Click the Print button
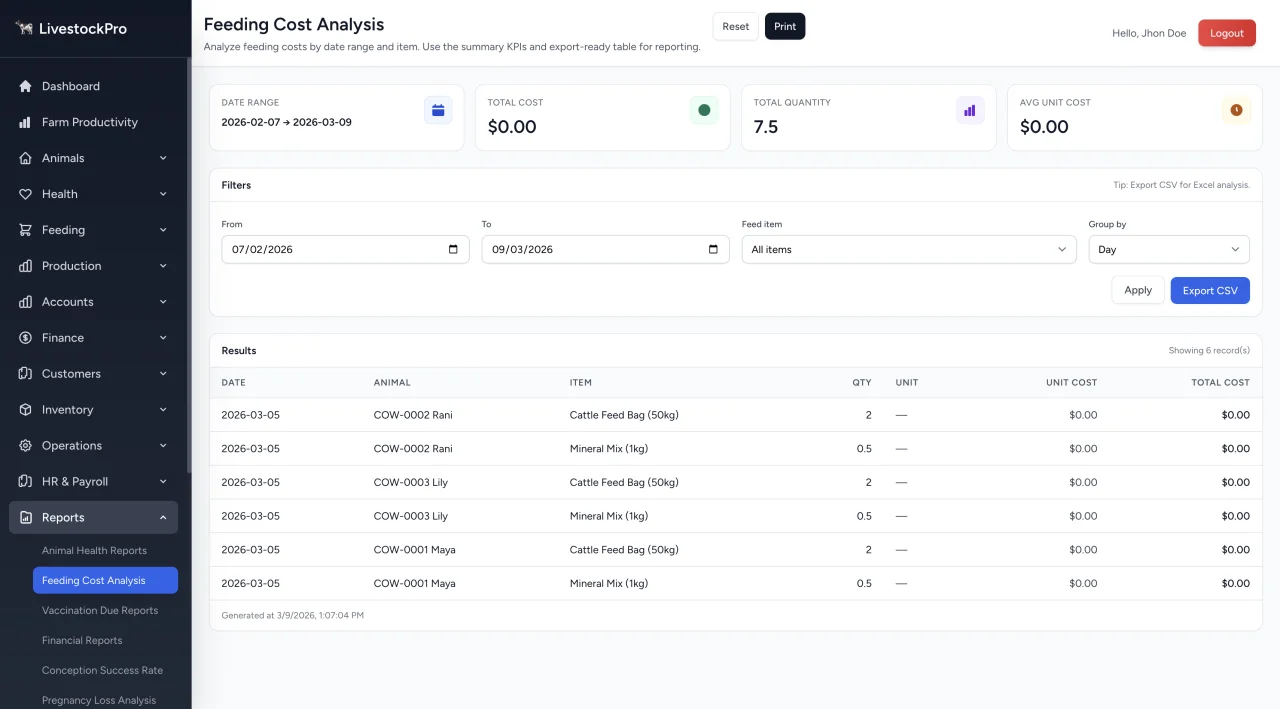This screenshot has width=1280, height=709. point(785,27)
